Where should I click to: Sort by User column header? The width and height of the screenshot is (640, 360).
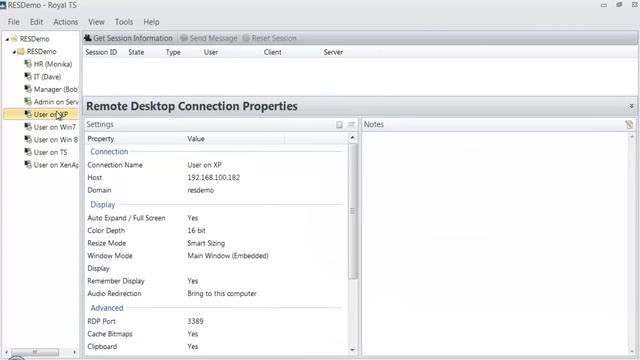(x=211, y=52)
